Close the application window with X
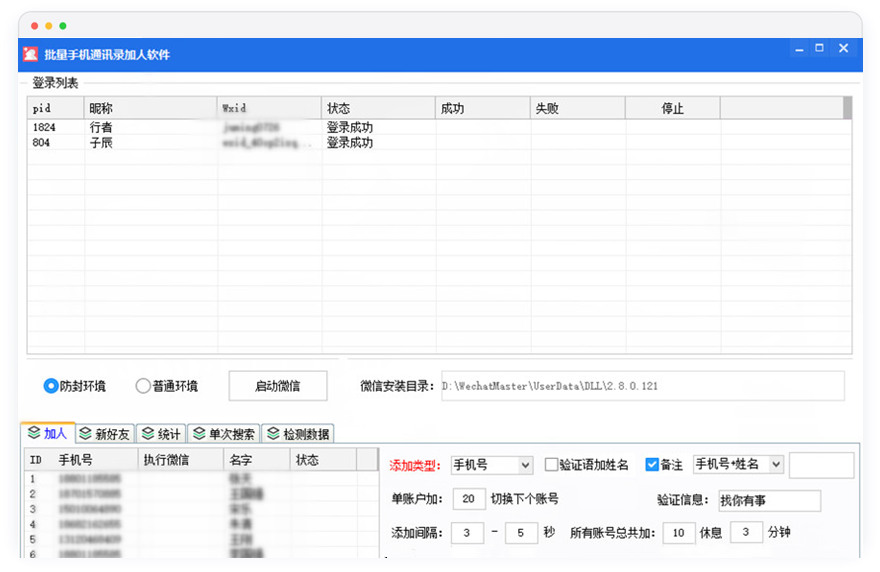Screen dimensions: 880x572 [844, 48]
